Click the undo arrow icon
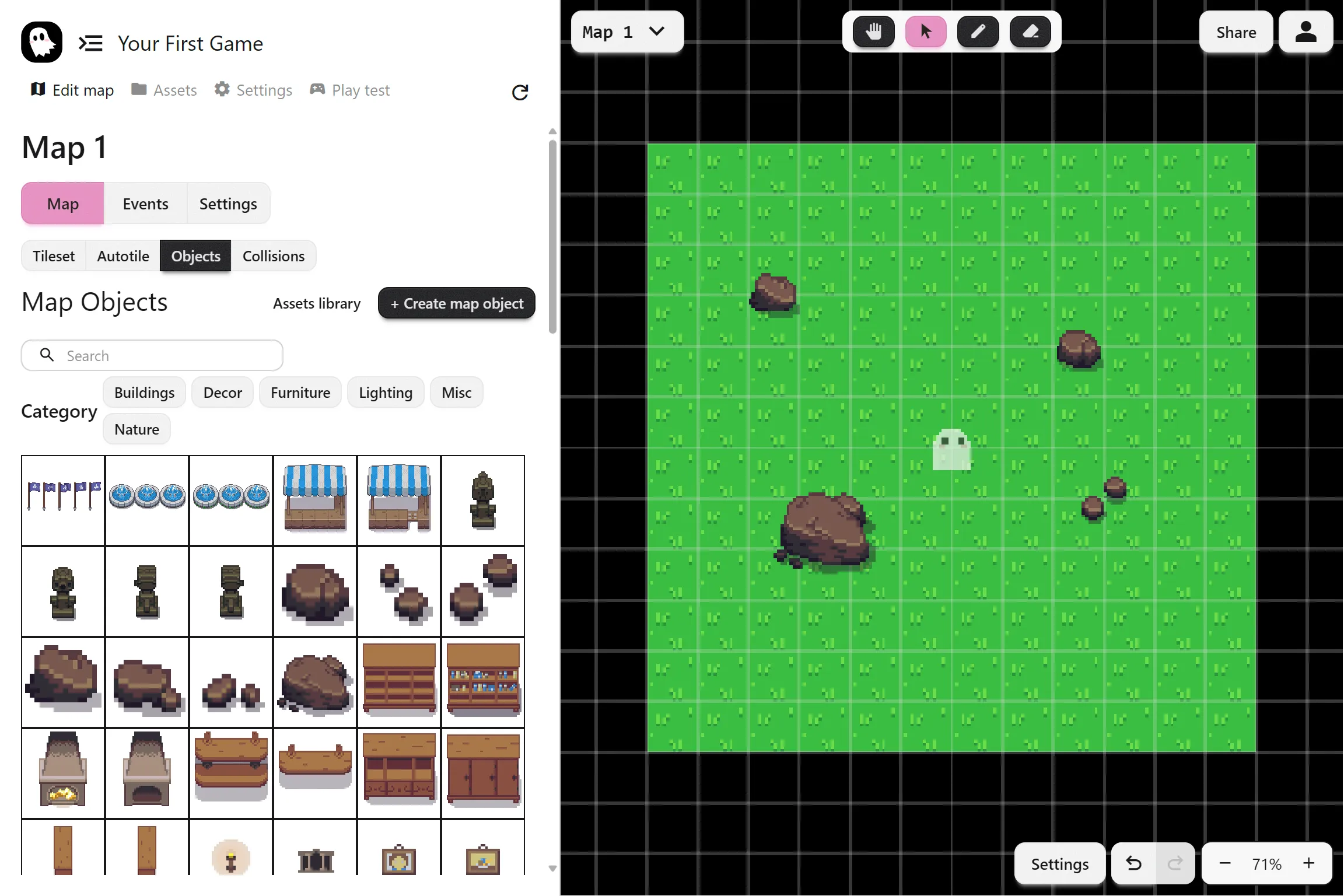Viewport: 1344px width, 896px height. [1133, 863]
